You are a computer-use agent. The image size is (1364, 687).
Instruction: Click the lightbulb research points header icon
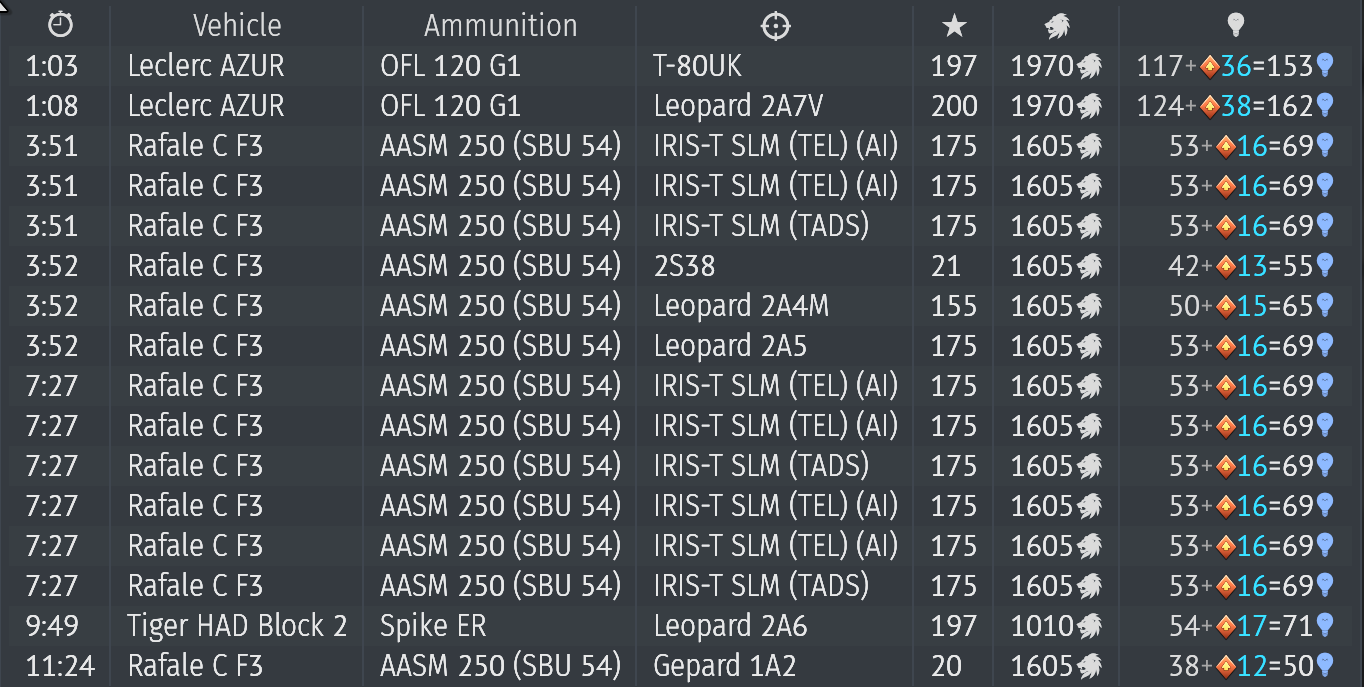pyautogui.click(x=1235, y=26)
